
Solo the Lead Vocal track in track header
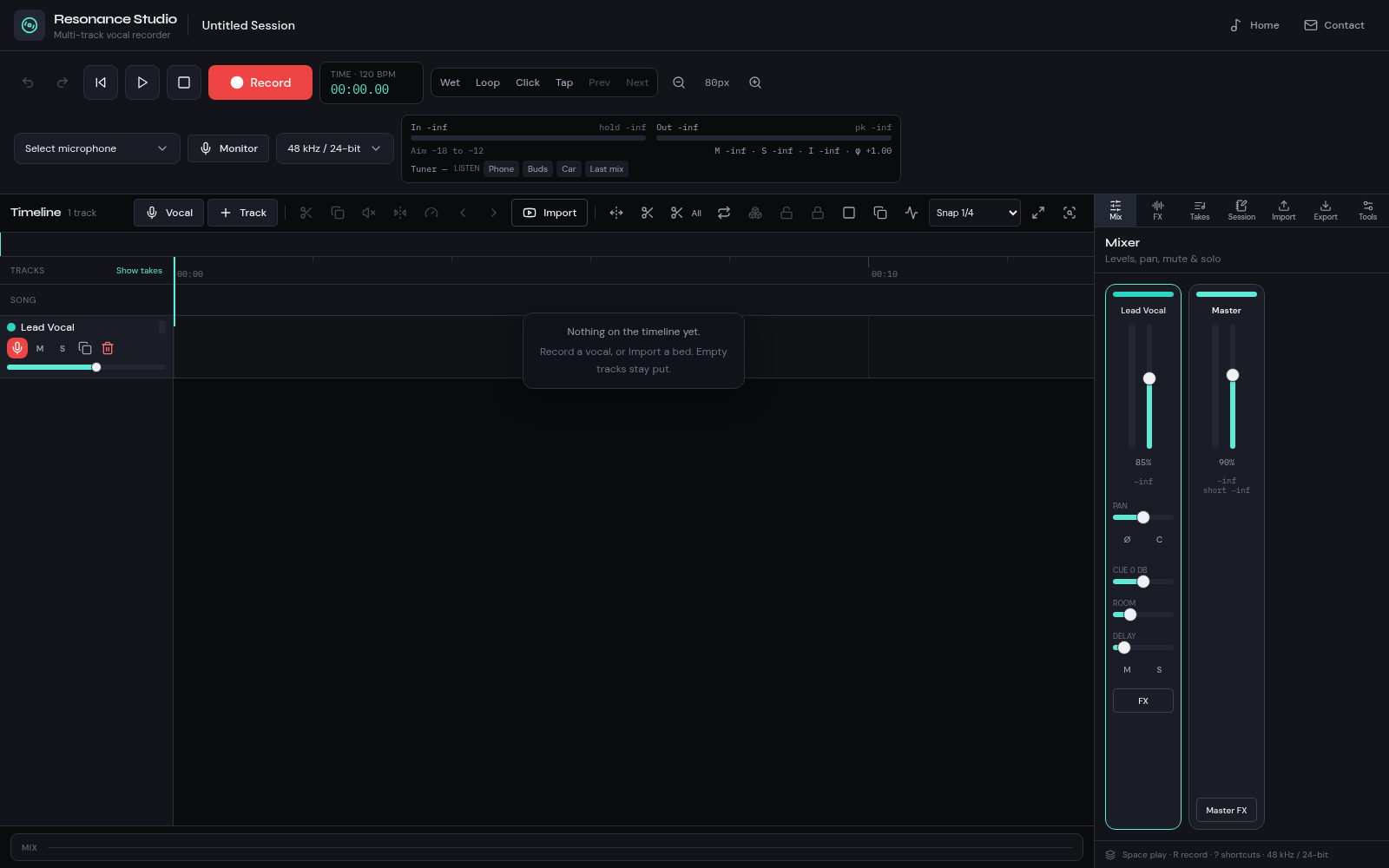pos(63,348)
